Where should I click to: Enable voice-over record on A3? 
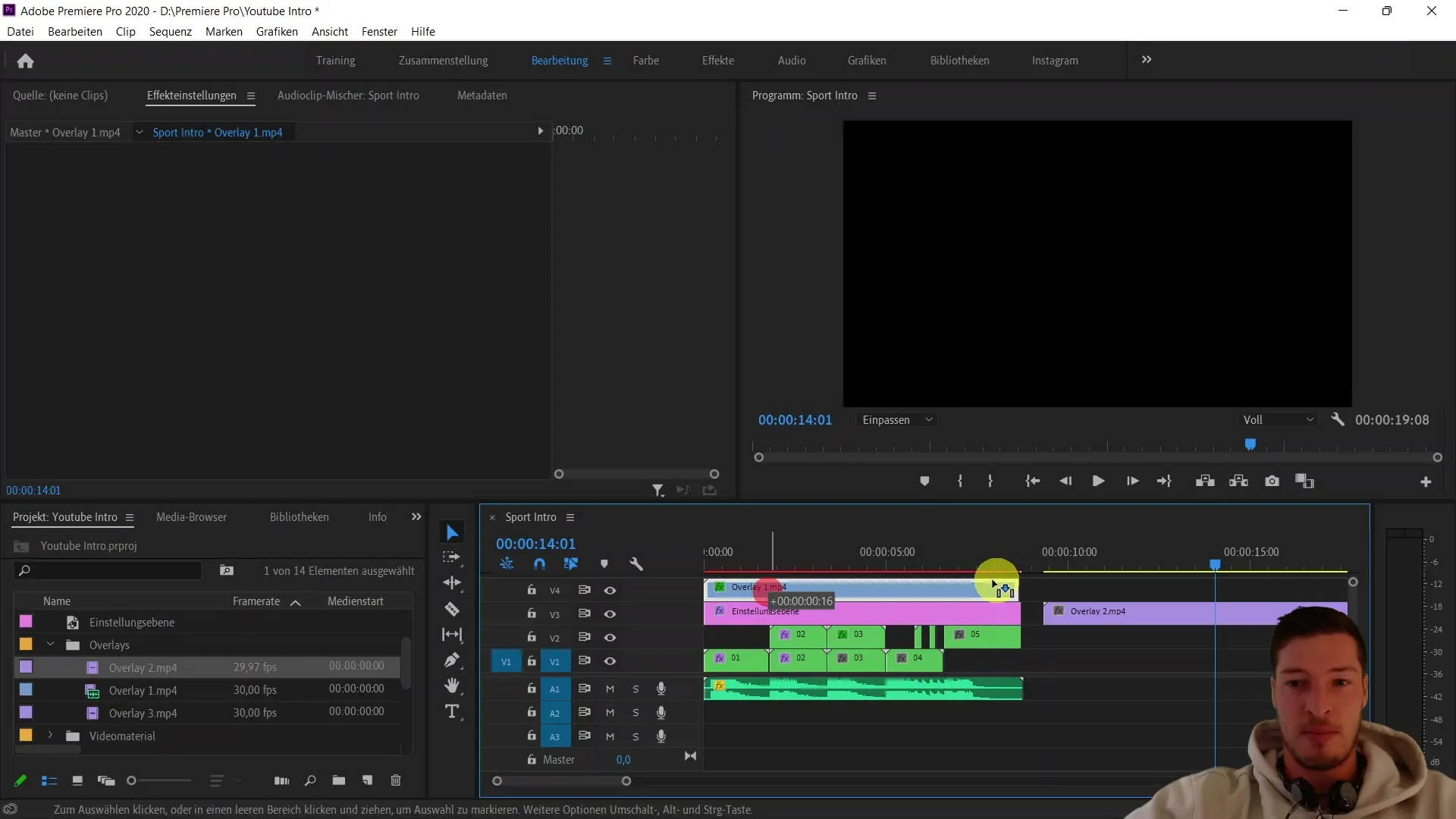(661, 736)
